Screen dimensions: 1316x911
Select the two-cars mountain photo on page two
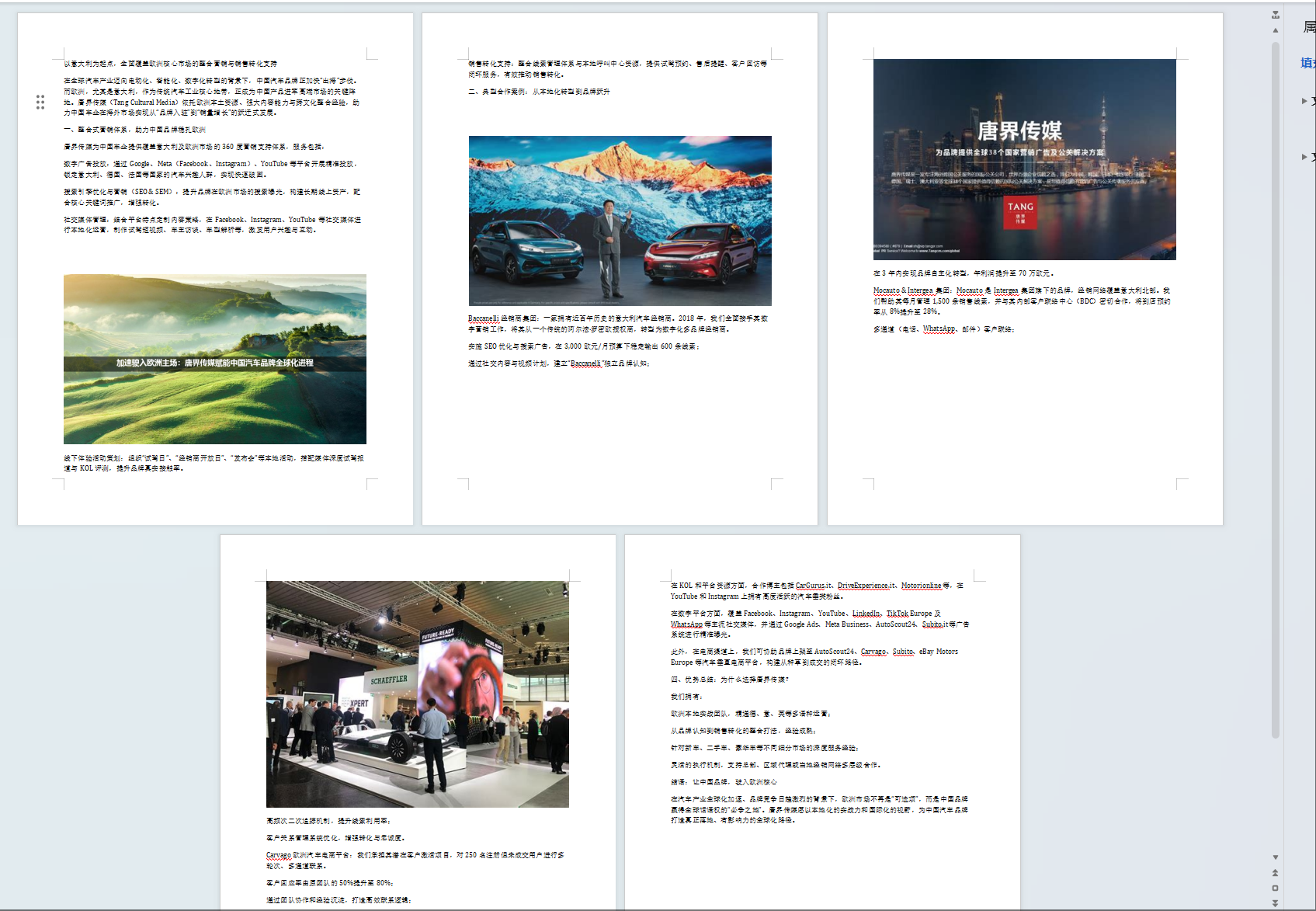(x=620, y=221)
